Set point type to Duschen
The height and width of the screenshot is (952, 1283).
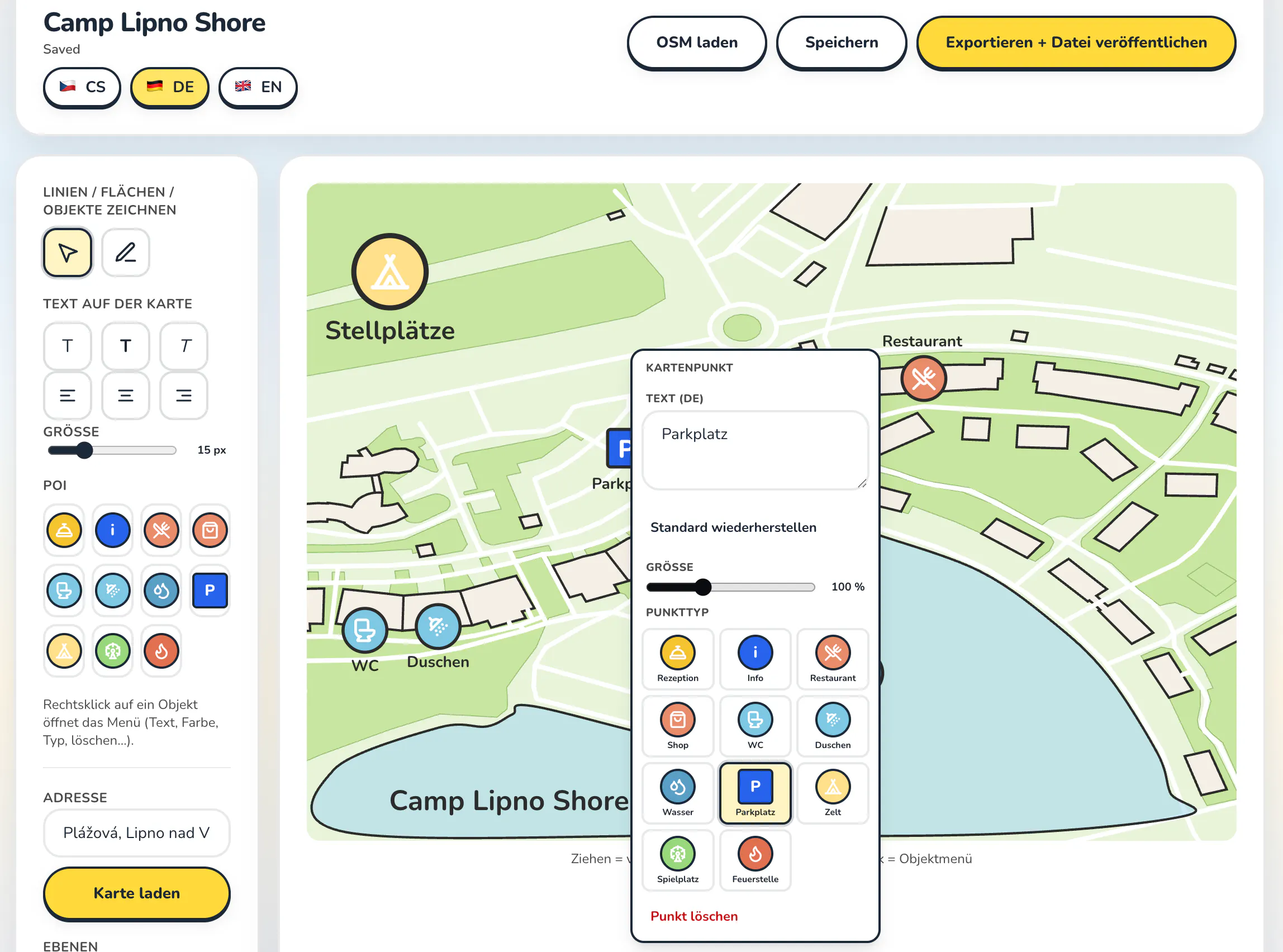[x=832, y=726]
